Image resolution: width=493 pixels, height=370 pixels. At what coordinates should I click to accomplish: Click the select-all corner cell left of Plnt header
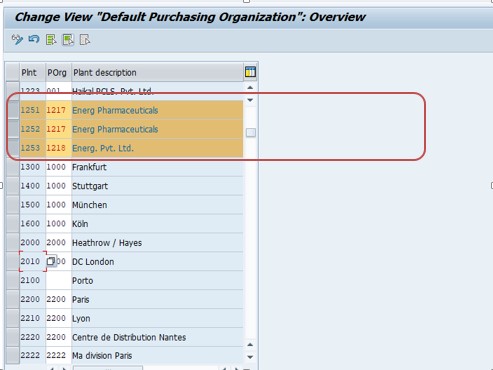click(13, 72)
